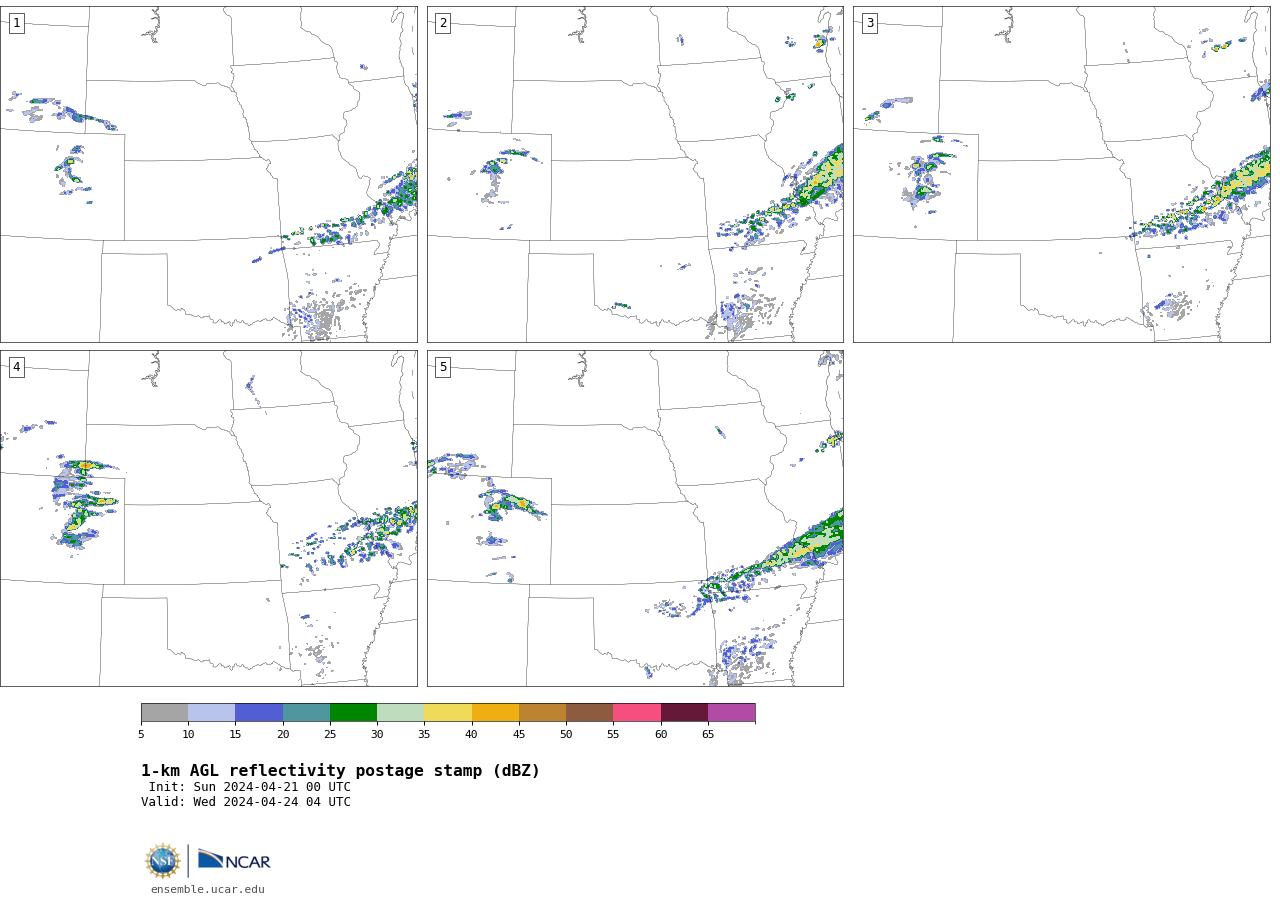Click the colorbar tick label 20
This screenshot has width=1280, height=901.
click(x=283, y=735)
